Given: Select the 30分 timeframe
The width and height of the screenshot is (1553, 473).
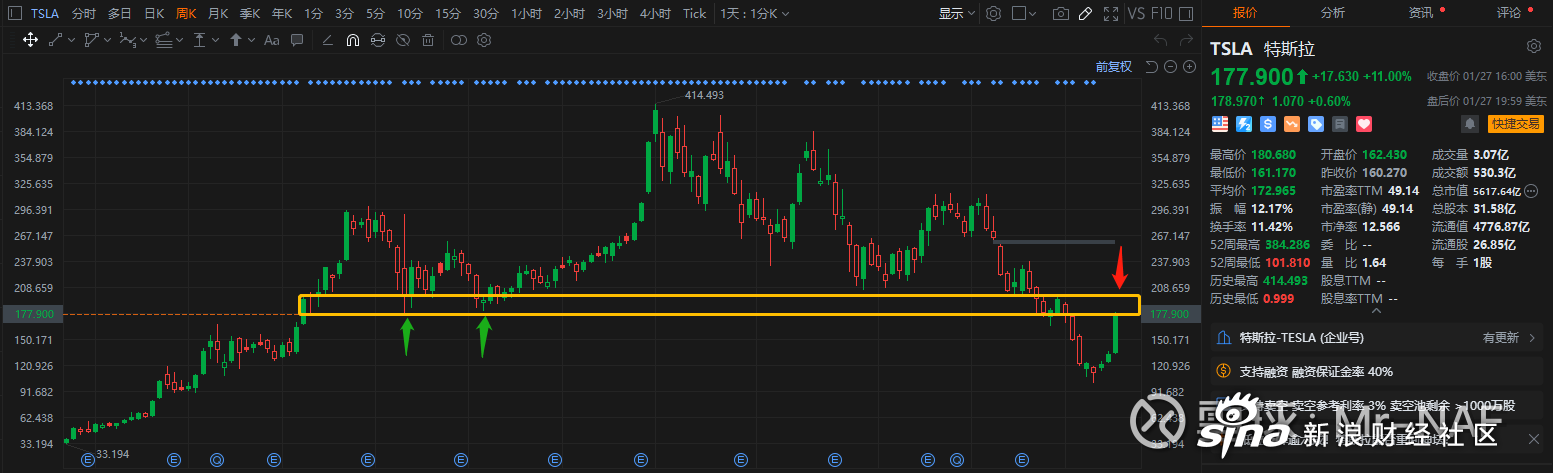Looking at the screenshot, I should pyautogui.click(x=486, y=14).
